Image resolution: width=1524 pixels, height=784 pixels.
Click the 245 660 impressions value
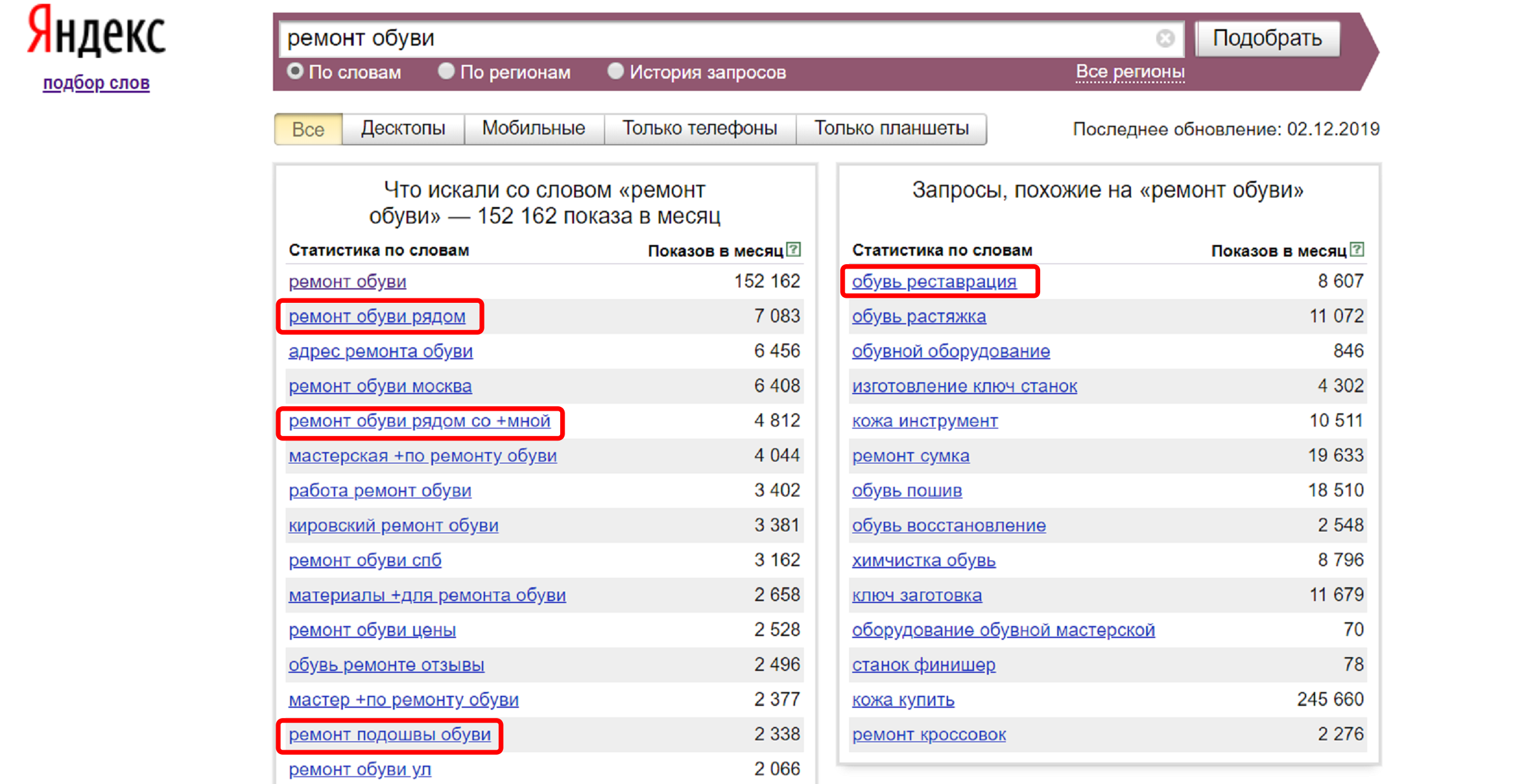pyautogui.click(x=1330, y=700)
